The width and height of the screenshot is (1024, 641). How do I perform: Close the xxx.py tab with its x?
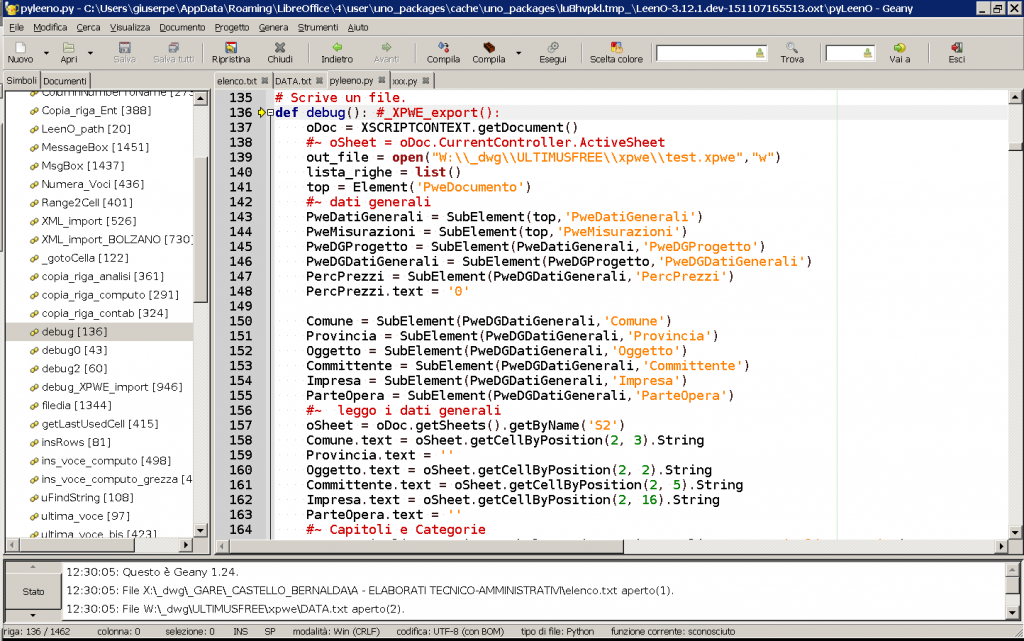[426, 81]
